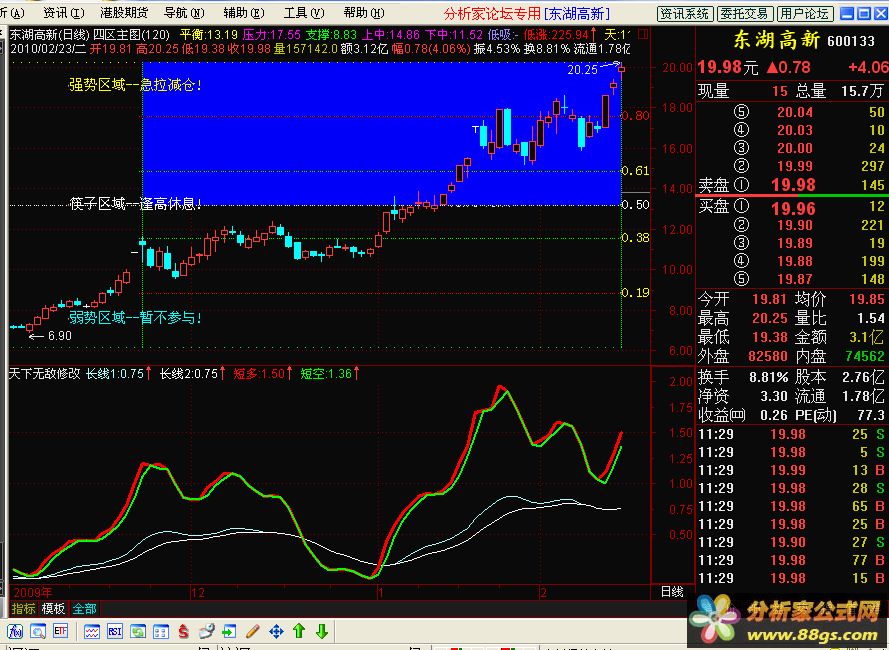Click the magnifier search window icon
This screenshot has height=650, width=889.
[38, 631]
